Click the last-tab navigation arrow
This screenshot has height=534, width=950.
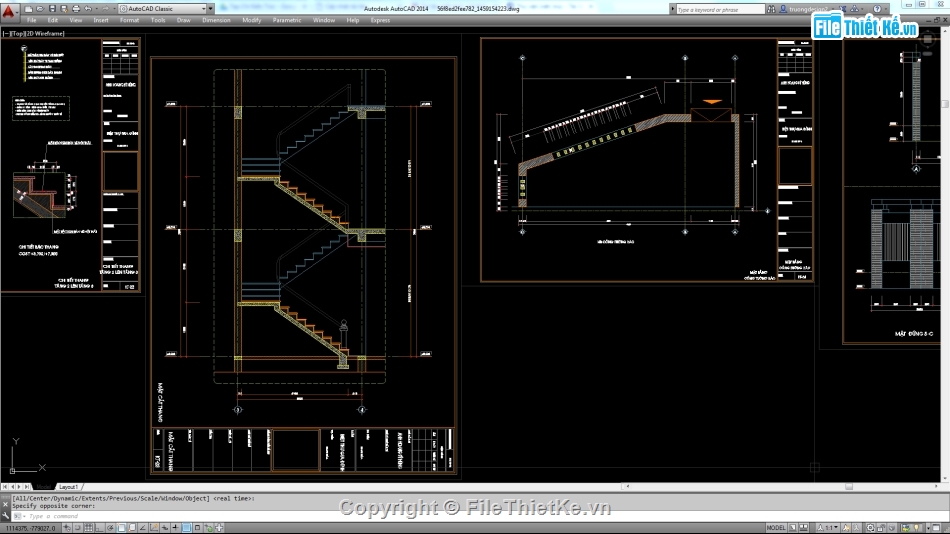click(x=26, y=487)
